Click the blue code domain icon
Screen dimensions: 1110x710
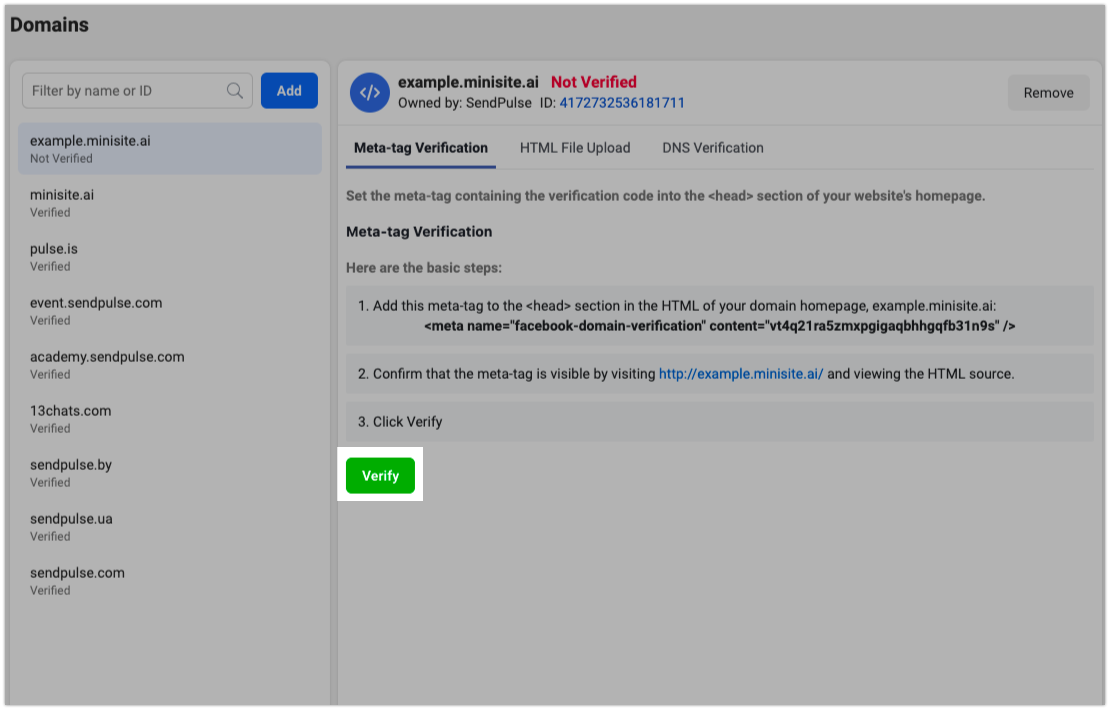370,93
